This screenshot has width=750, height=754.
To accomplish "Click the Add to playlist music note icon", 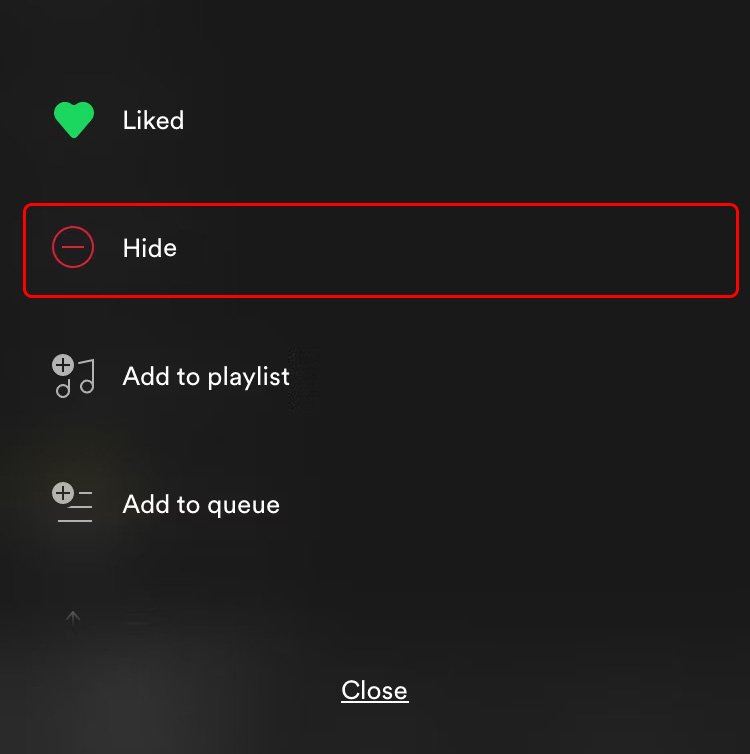I will point(74,377).
